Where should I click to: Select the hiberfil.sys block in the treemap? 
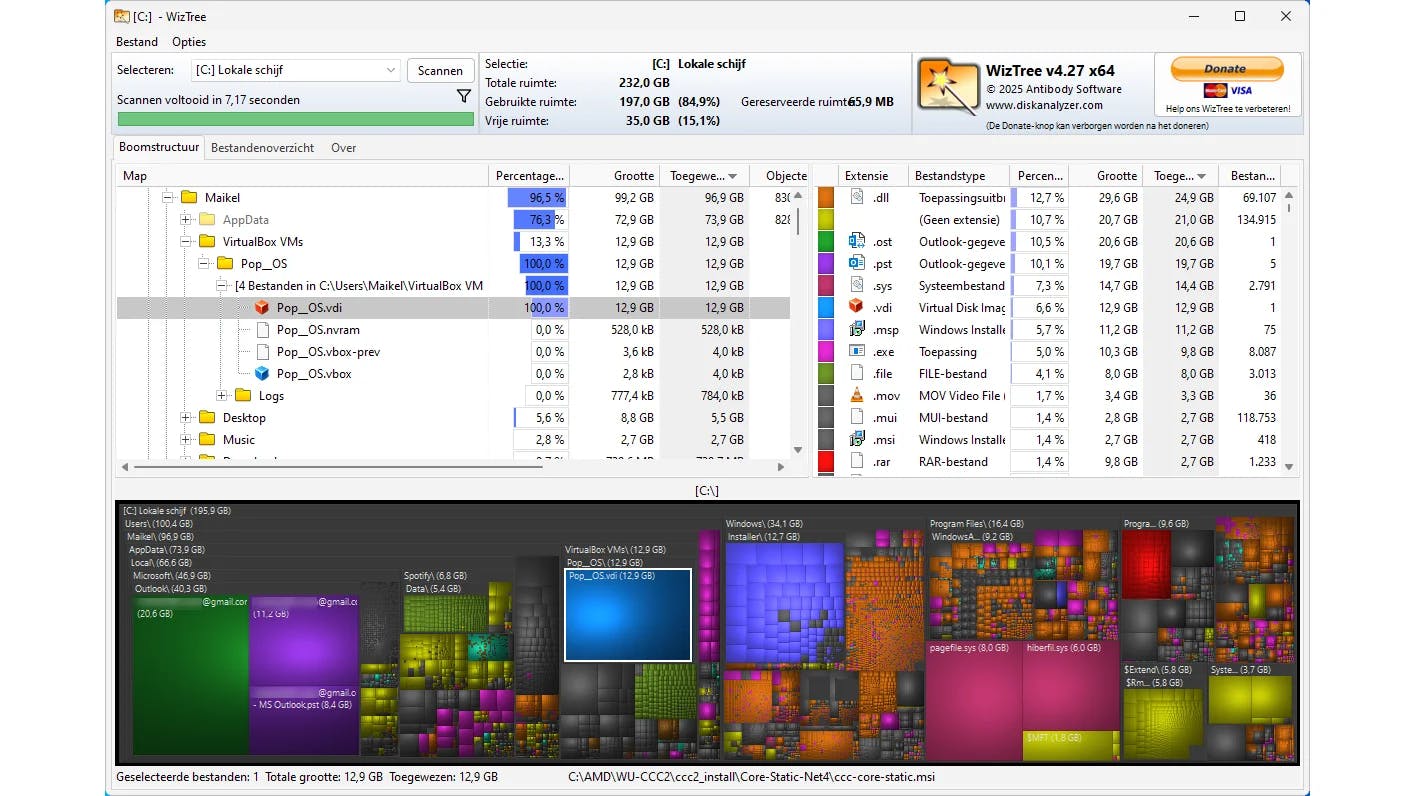click(x=1071, y=685)
